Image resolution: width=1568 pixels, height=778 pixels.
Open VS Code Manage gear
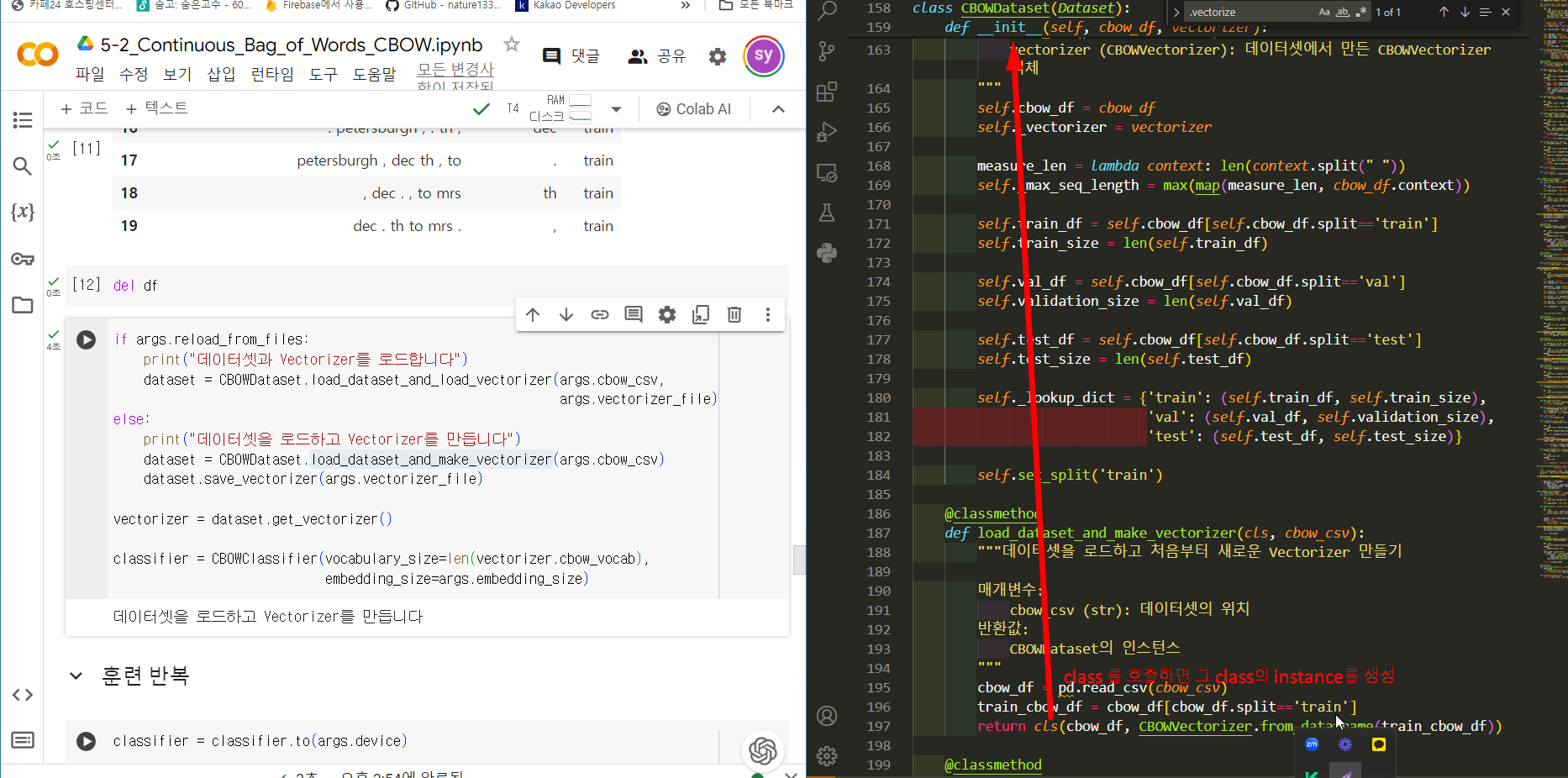tap(827, 756)
